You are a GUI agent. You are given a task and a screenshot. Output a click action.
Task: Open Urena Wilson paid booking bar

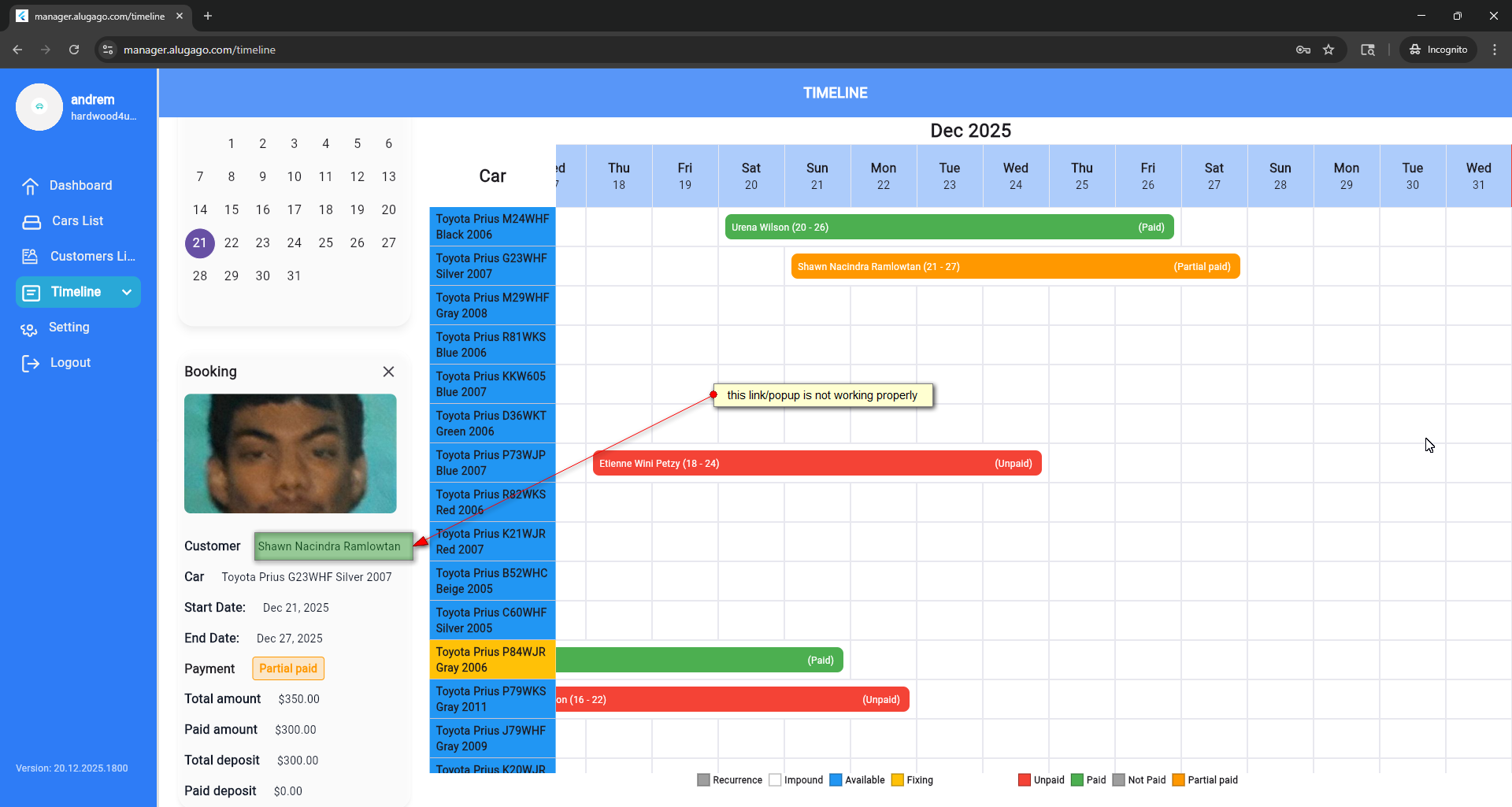point(948,228)
